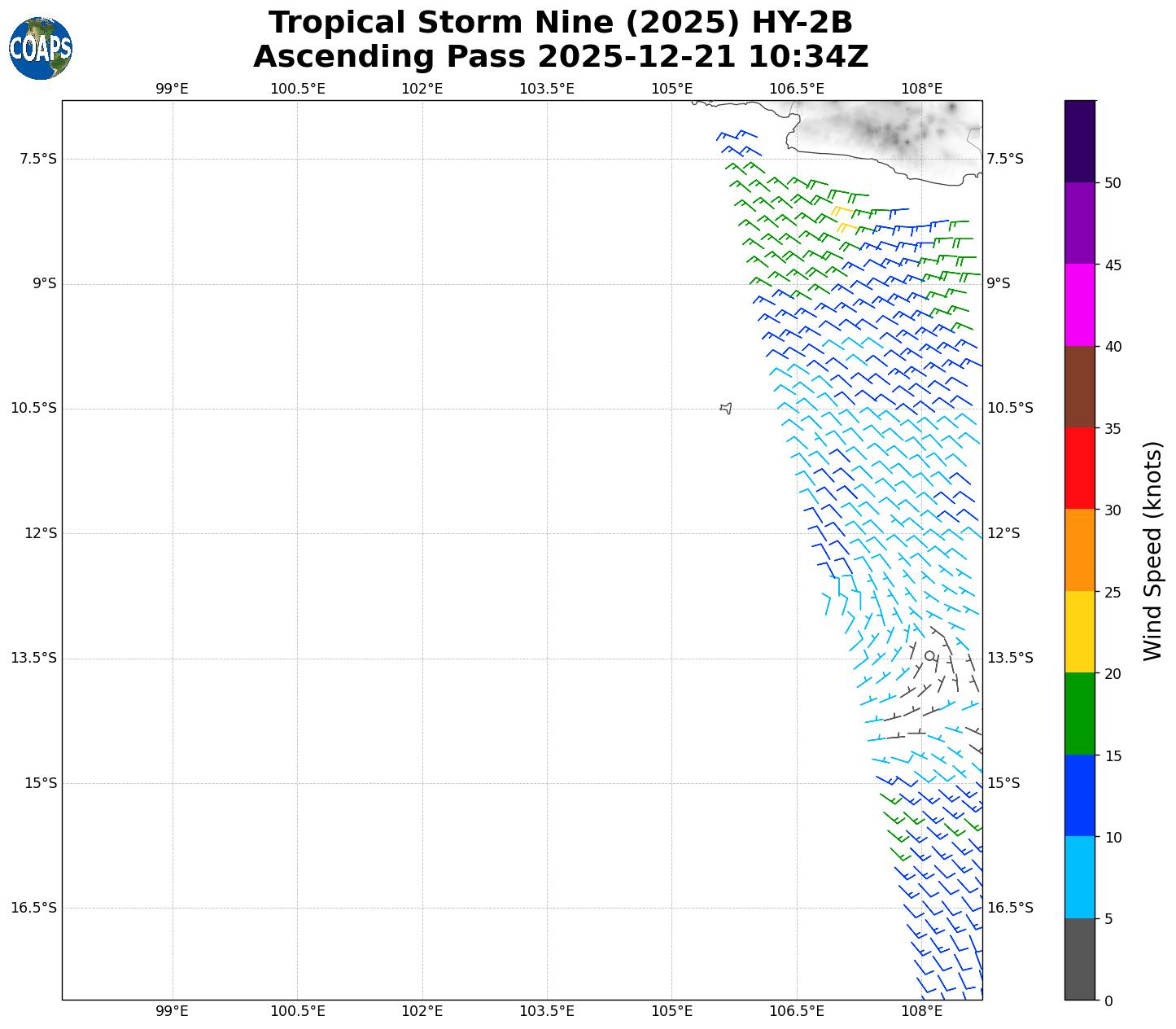Click the COAPS globe logo
The height and width of the screenshot is (1029, 1176).
coord(41,49)
